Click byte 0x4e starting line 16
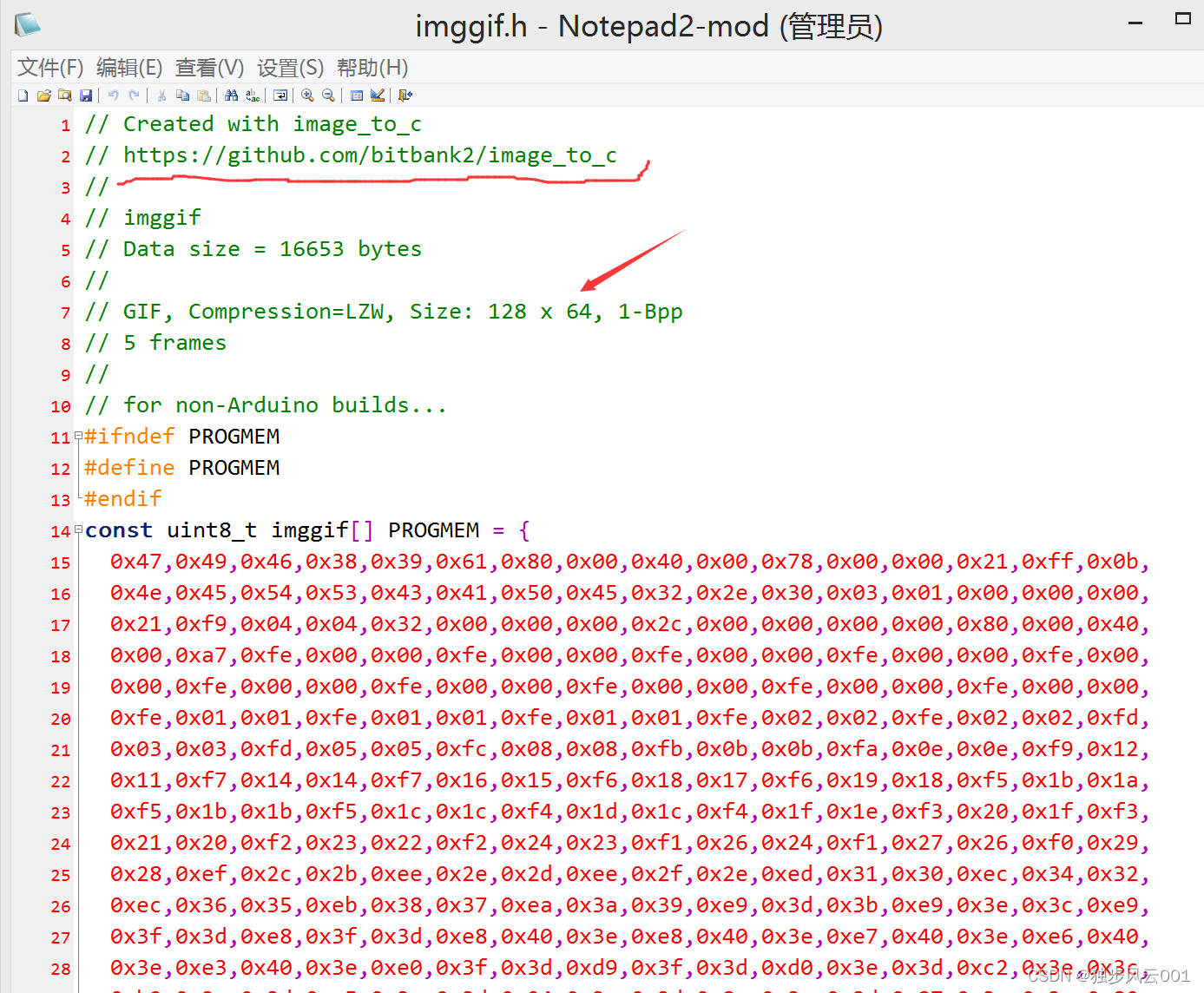1204x993 pixels. tap(136, 593)
